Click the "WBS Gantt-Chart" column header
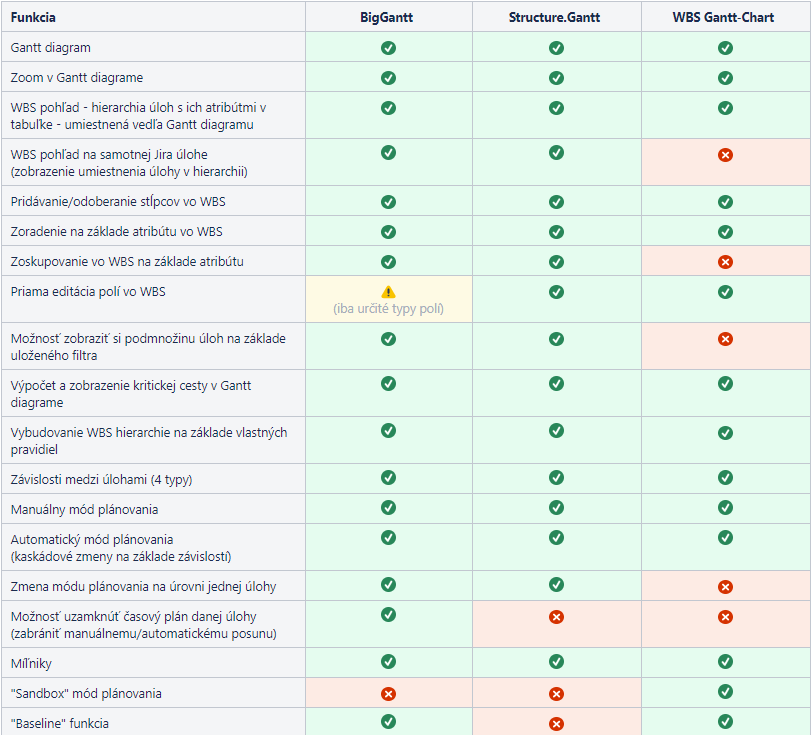The width and height of the screenshot is (812, 735). pos(723,18)
